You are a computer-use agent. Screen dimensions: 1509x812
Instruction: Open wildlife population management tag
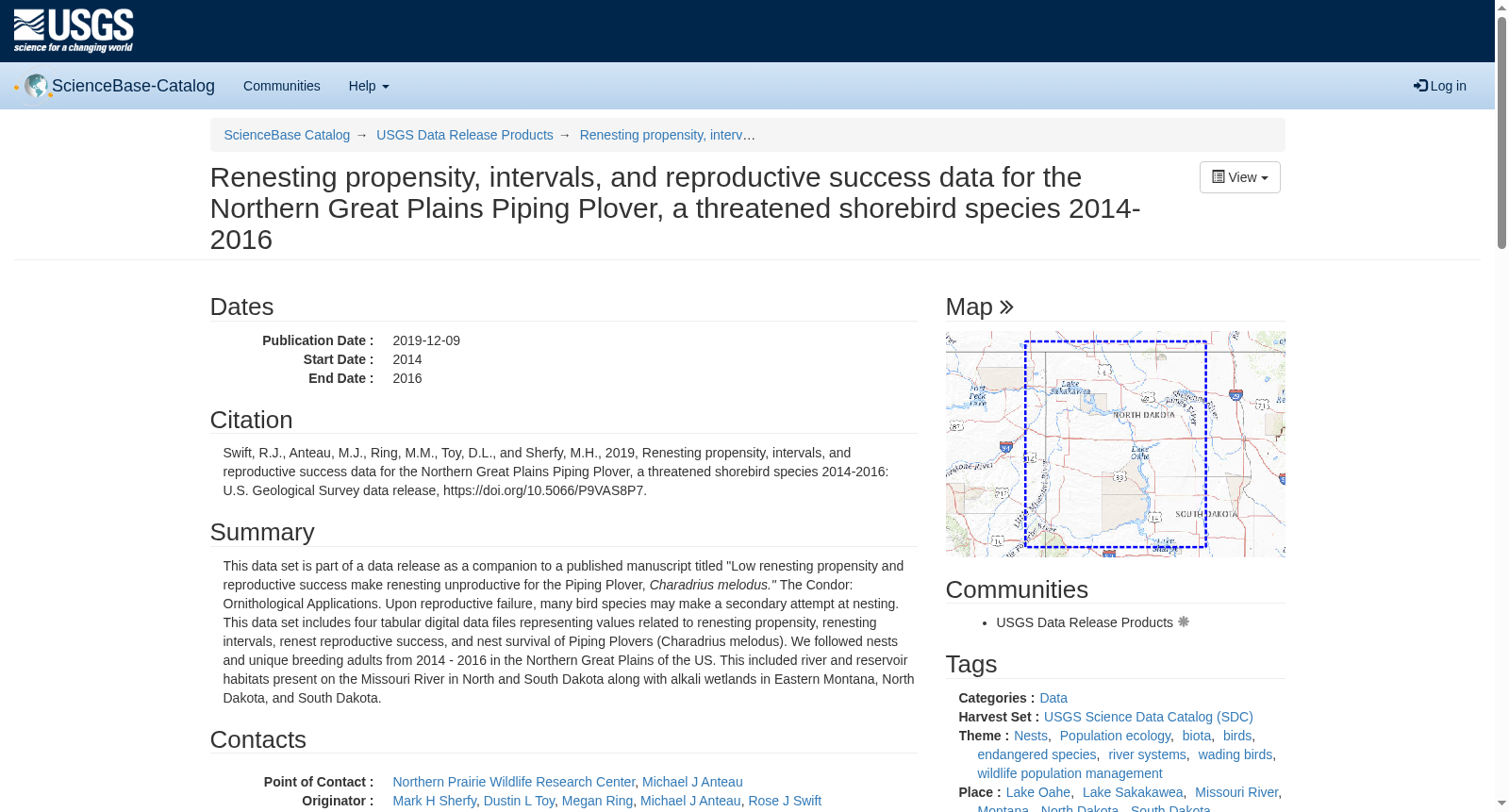tap(1070, 773)
